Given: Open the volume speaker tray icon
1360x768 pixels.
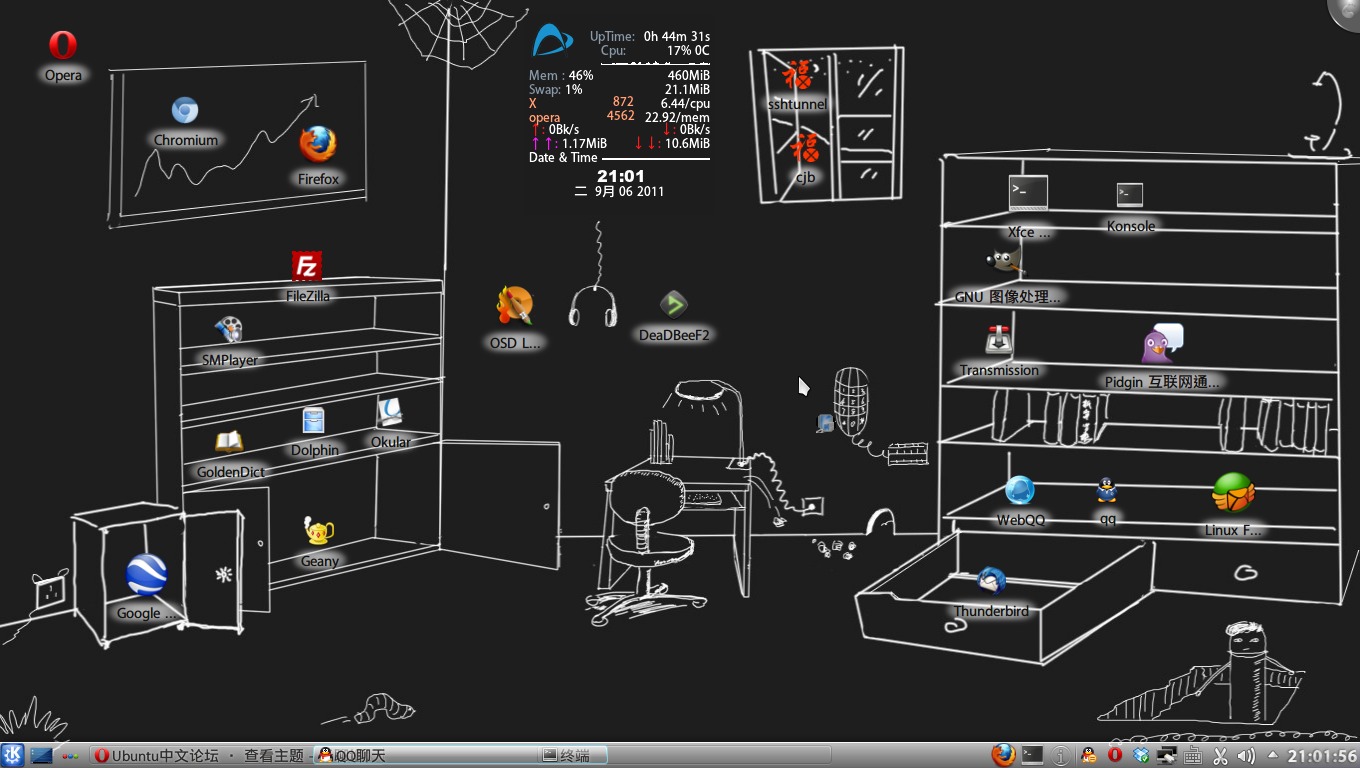Looking at the screenshot, I should pyautogui.click(x=1246, y=756).
